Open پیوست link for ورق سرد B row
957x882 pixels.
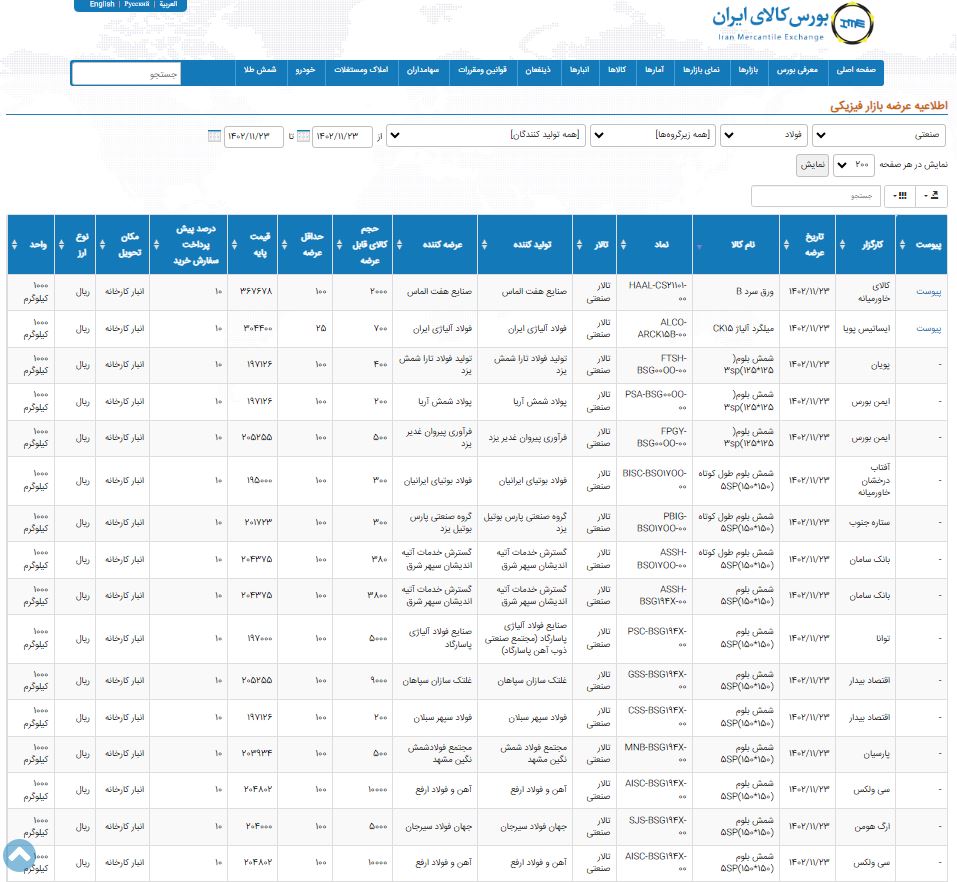(x=928, y=292)
